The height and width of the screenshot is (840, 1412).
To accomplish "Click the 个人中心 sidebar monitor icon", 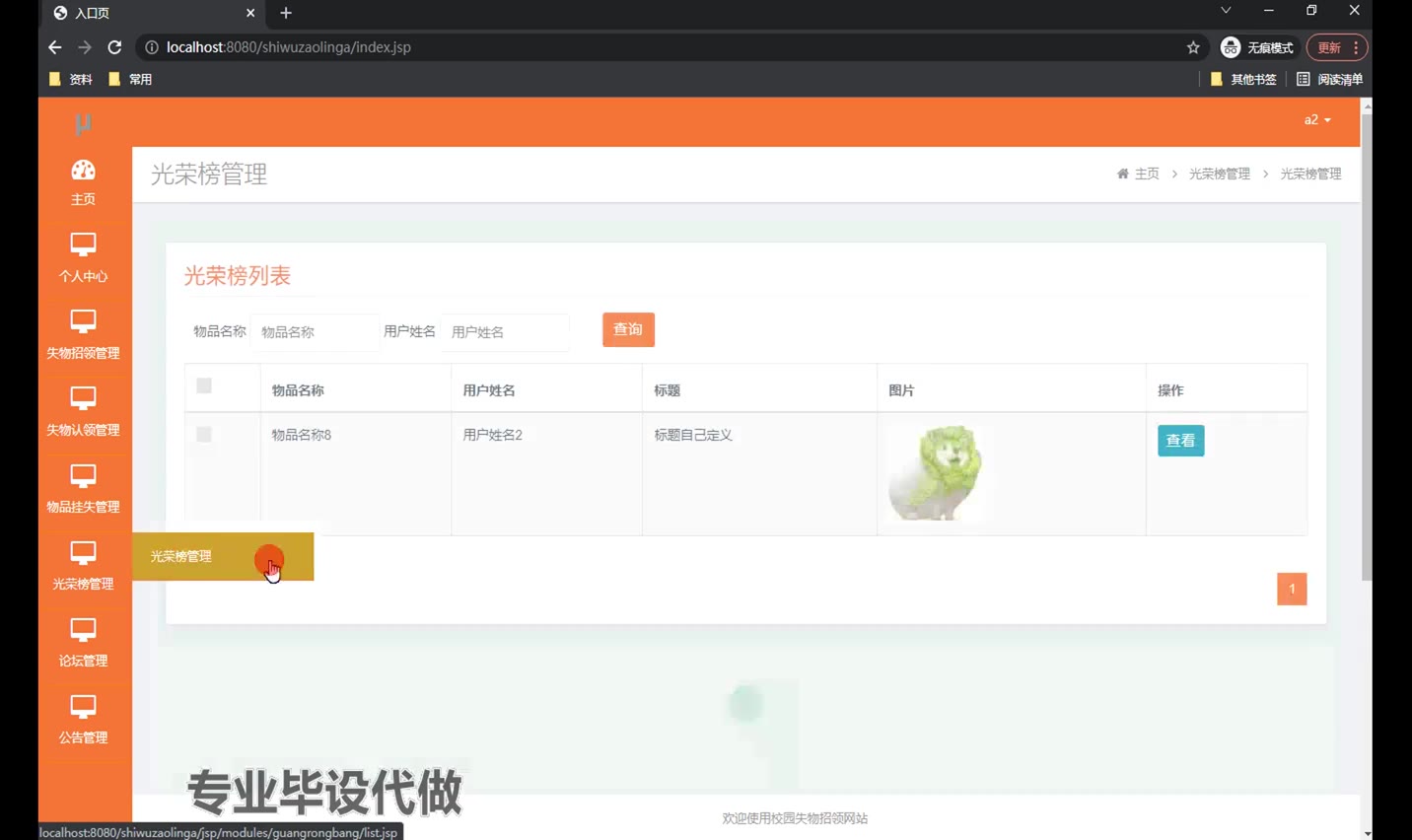I will coord(83,245).
